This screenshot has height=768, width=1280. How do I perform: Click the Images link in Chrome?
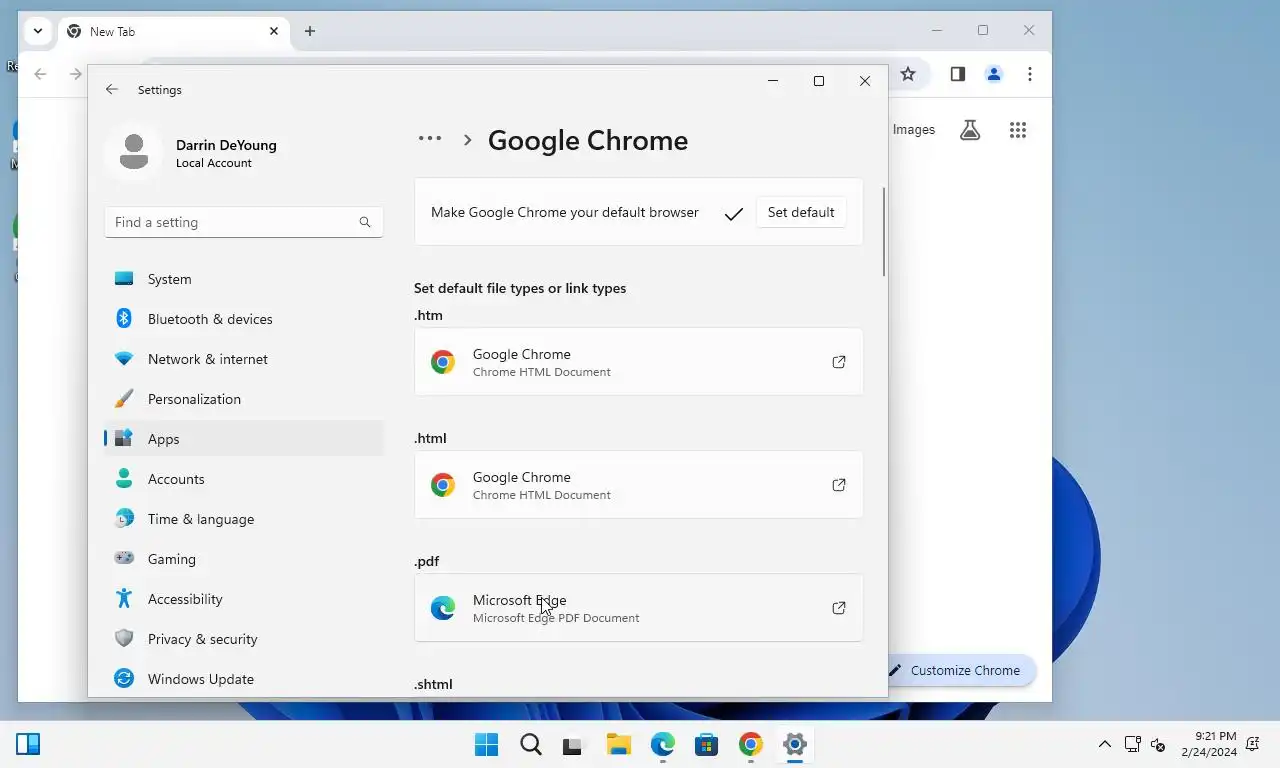(913, 129)
